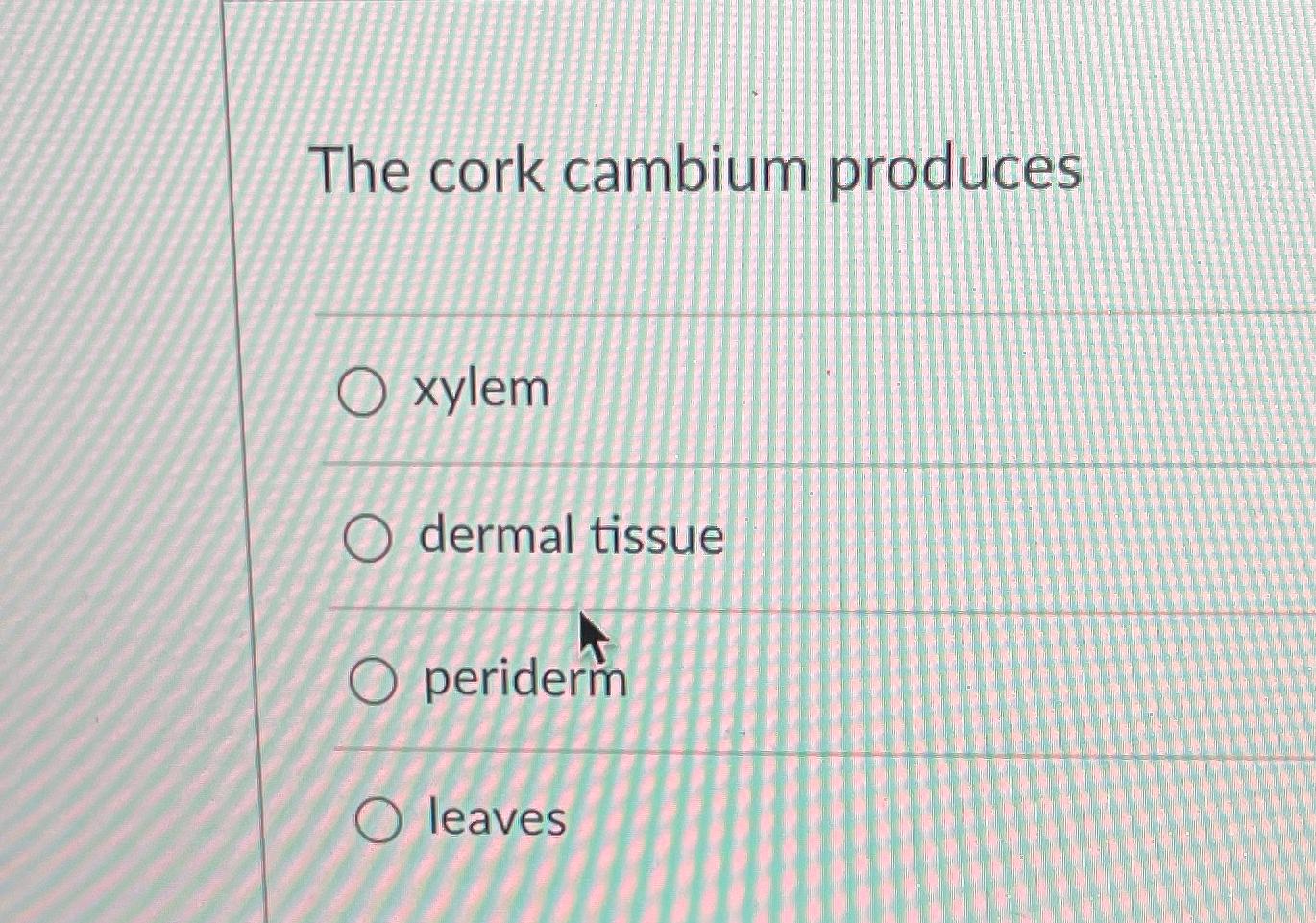Click the second answer choice circle
This screenshot has height=923, width=1316.
[x=368, y=540]
